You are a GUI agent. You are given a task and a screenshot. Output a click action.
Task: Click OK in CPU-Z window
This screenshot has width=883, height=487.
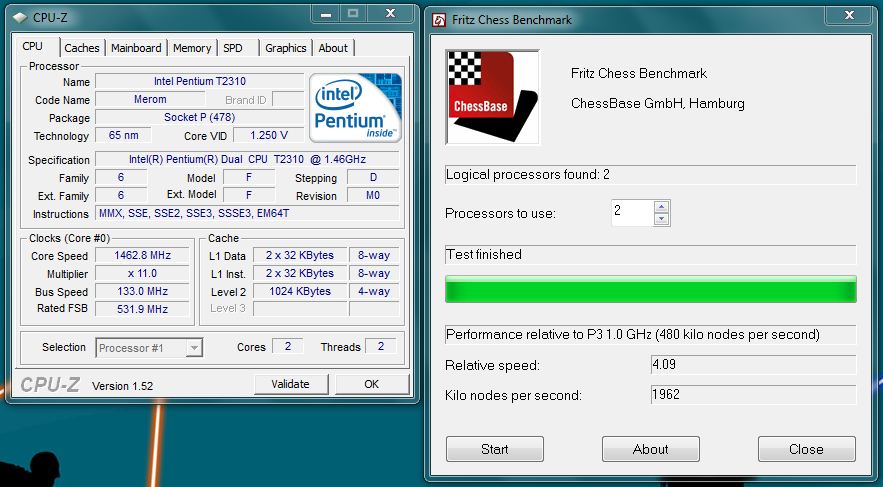(371, 384)
